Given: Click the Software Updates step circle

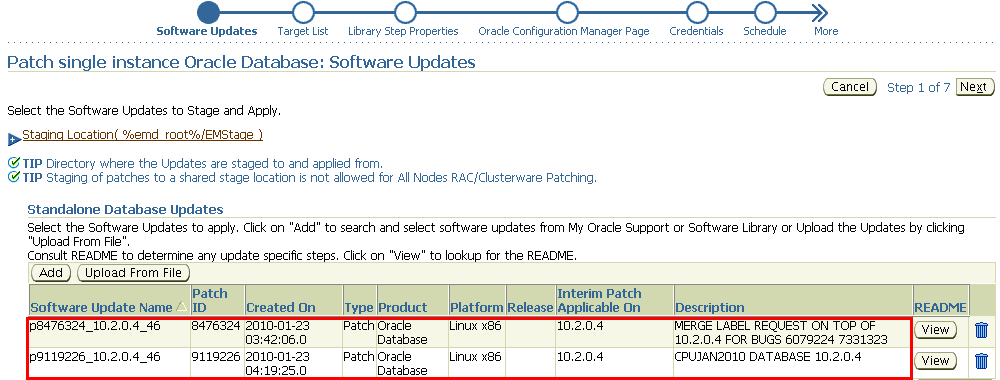Looking at the screenshot, I should tap(208, 12).
